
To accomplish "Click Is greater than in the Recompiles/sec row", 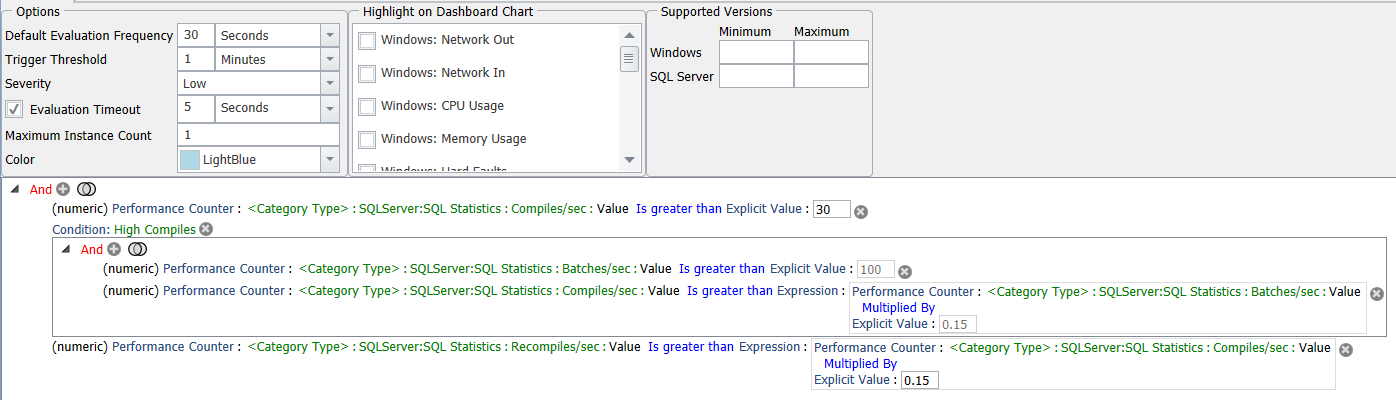I will coord(691,347).
